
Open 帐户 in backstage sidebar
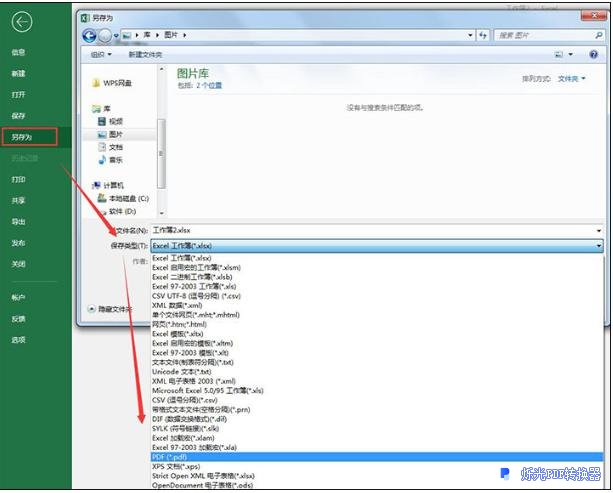[18, 298]
